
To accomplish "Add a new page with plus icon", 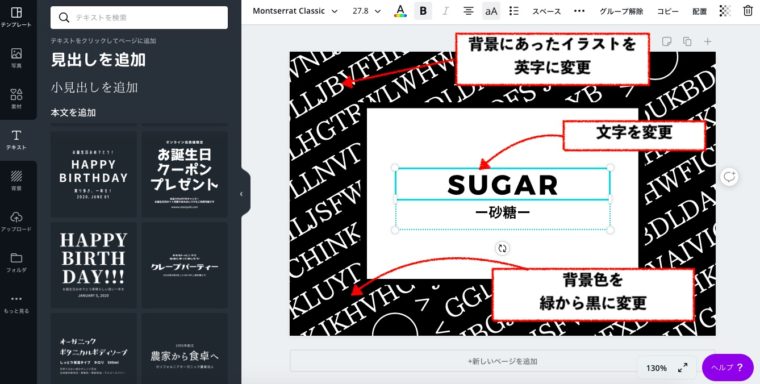I will (708, 42).
